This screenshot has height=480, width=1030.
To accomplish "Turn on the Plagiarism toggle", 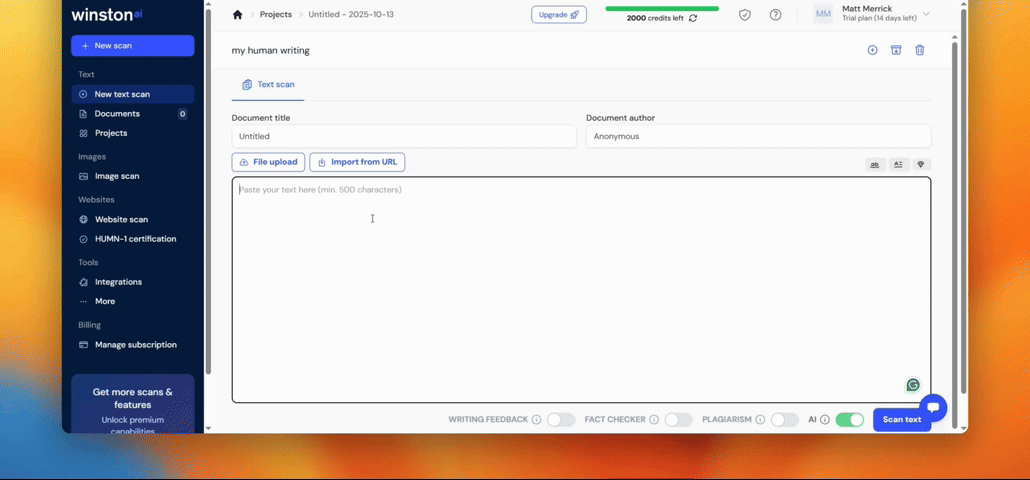I will tap(785, 420).
